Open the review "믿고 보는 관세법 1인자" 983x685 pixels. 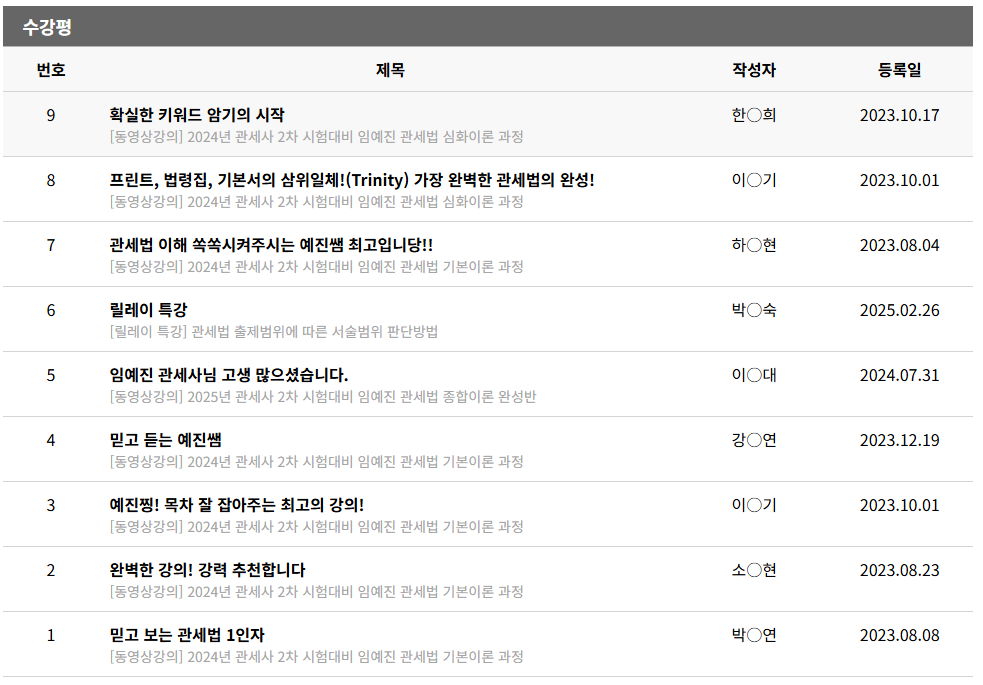click(x=187, y=635)
